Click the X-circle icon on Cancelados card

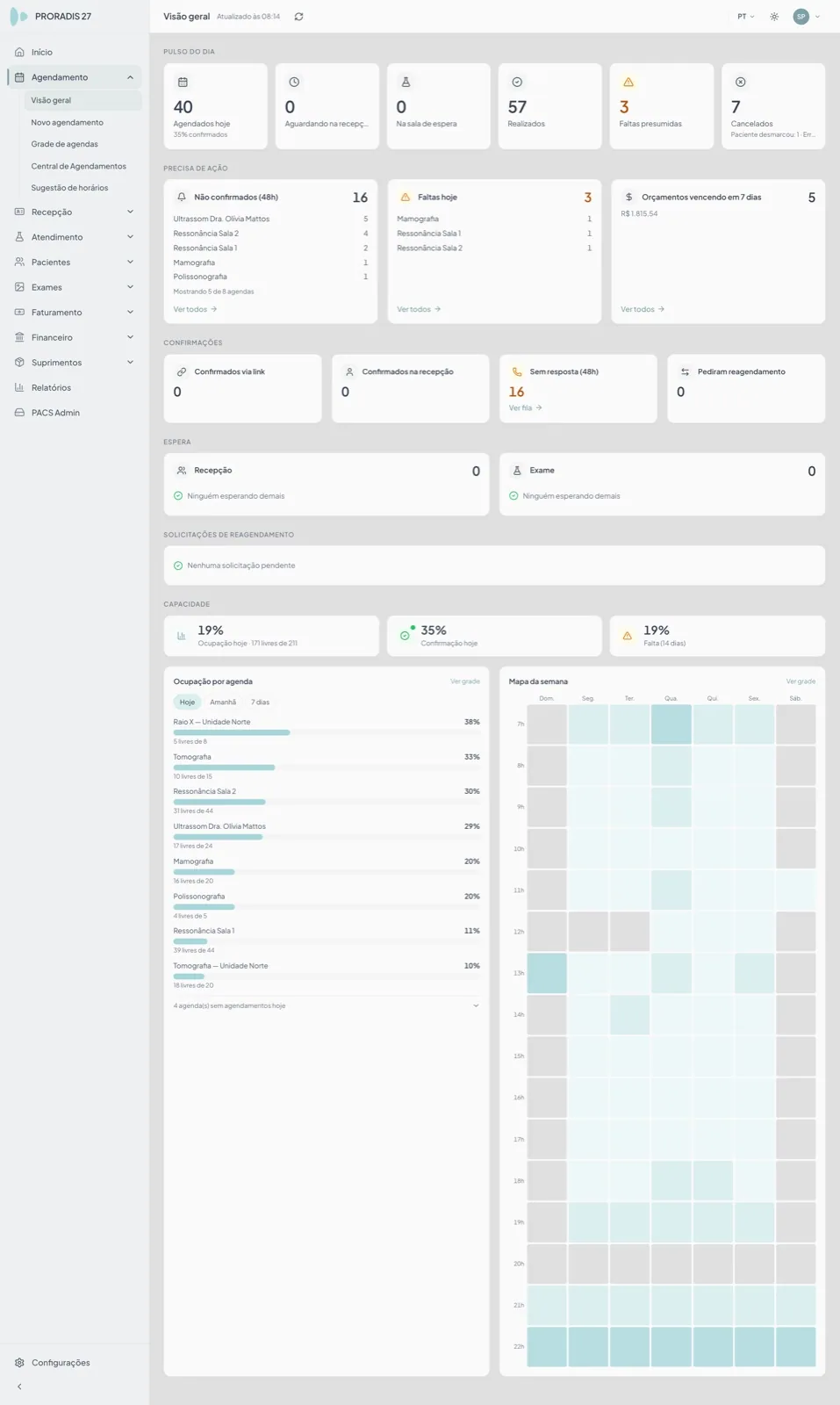[741, 83]
